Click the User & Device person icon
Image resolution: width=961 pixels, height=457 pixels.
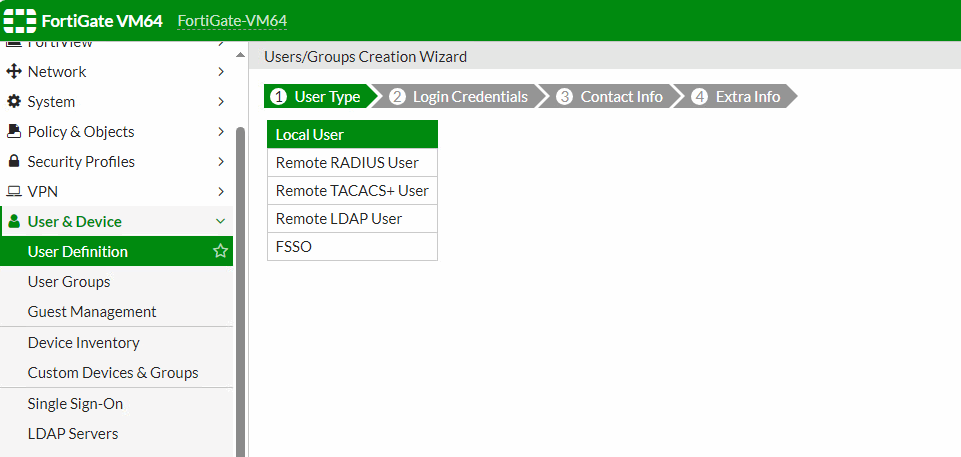tap(15, 222)
